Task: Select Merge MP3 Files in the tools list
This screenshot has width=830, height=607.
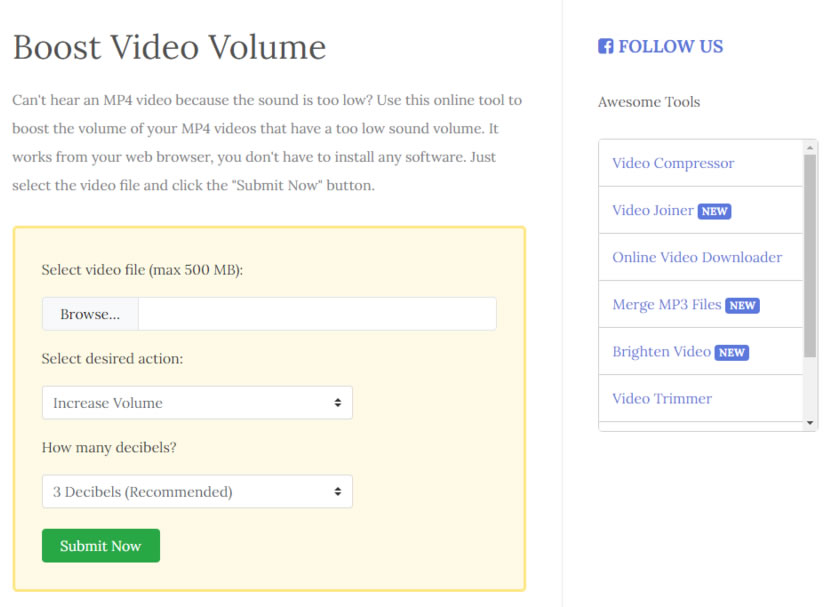Action: tap(666, 304)
